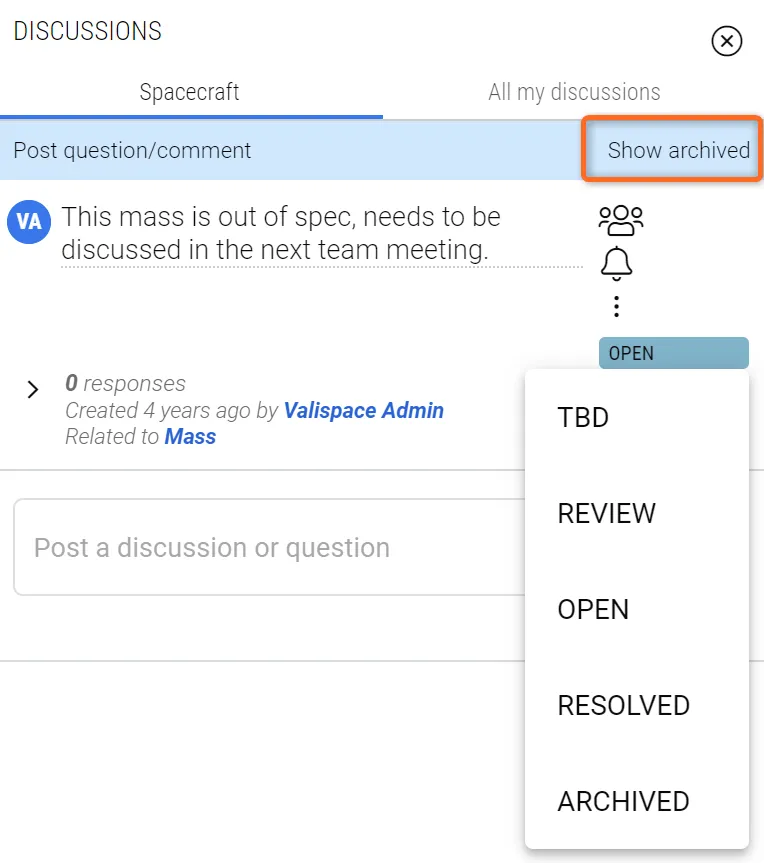
Task: Open the Valispace Admin profile link
Action: click(x=363, y=410)
